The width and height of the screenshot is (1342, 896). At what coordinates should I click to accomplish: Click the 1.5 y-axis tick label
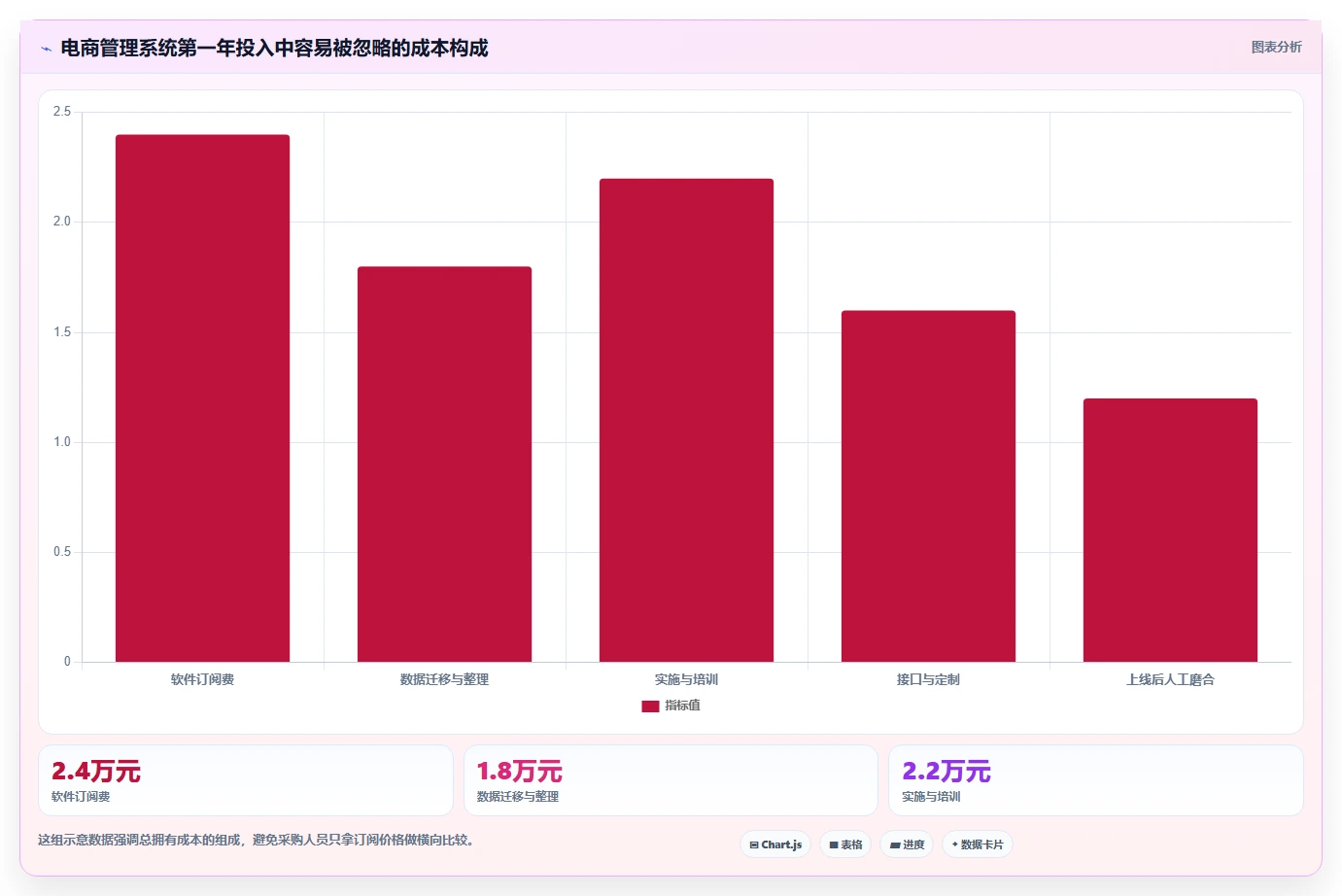[x=62, y=332]
